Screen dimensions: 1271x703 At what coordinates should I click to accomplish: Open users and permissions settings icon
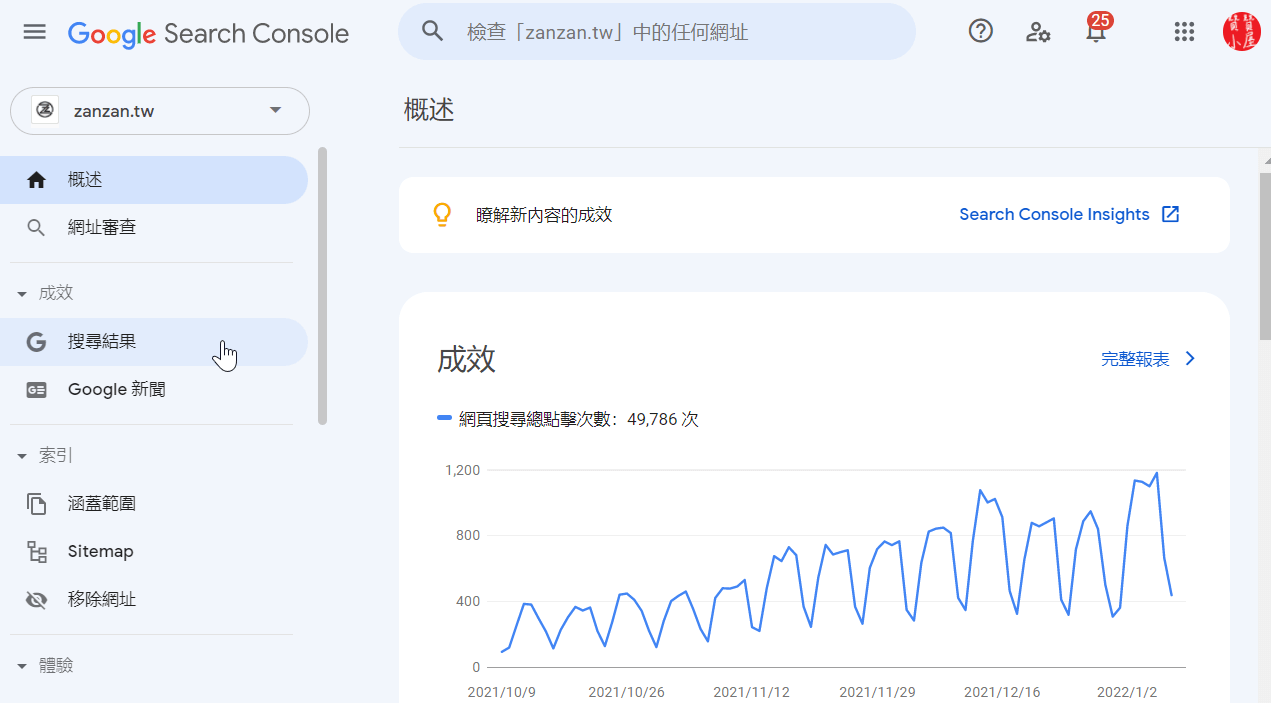(1038, 32)
